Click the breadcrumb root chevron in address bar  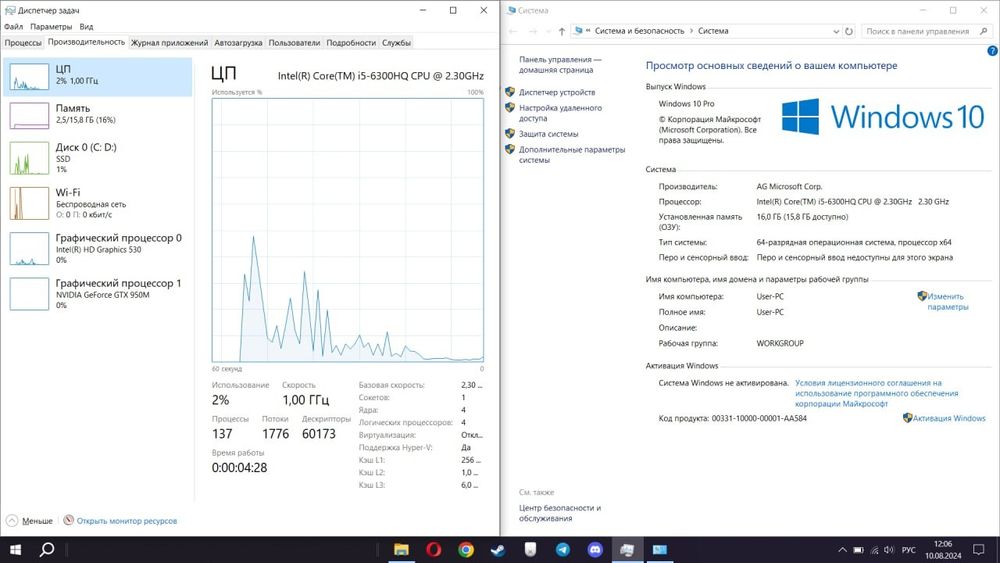coord(587,31)
